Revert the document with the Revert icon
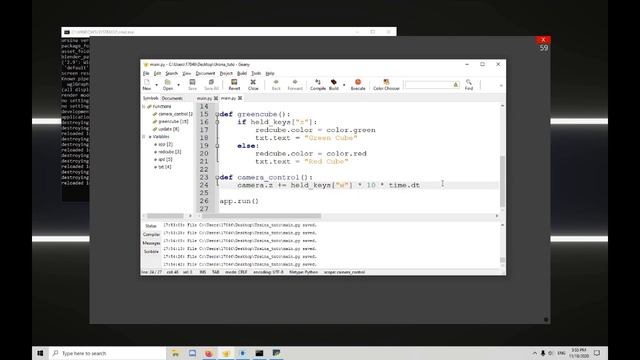 click(234, 84)
